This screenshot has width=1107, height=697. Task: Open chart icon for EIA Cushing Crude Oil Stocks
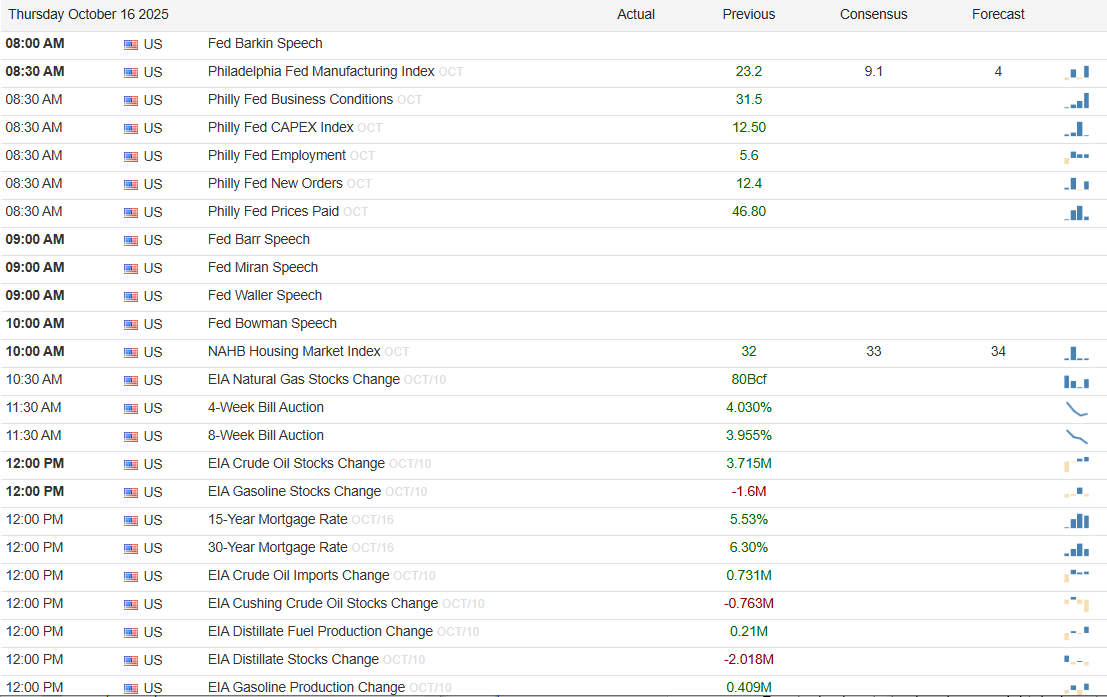tap(1077, 604)
